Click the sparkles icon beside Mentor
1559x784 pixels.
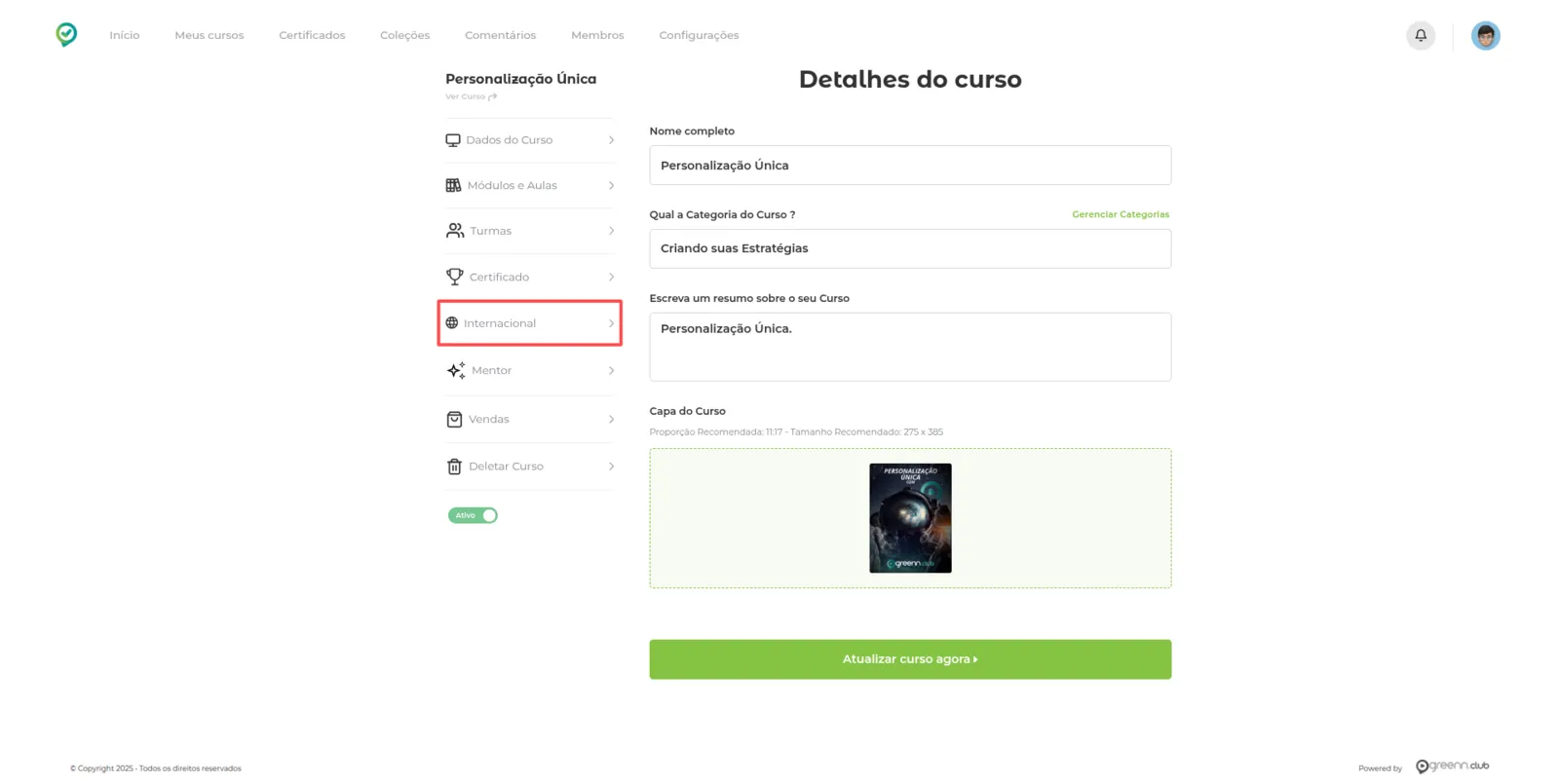(x=456, y=370)
